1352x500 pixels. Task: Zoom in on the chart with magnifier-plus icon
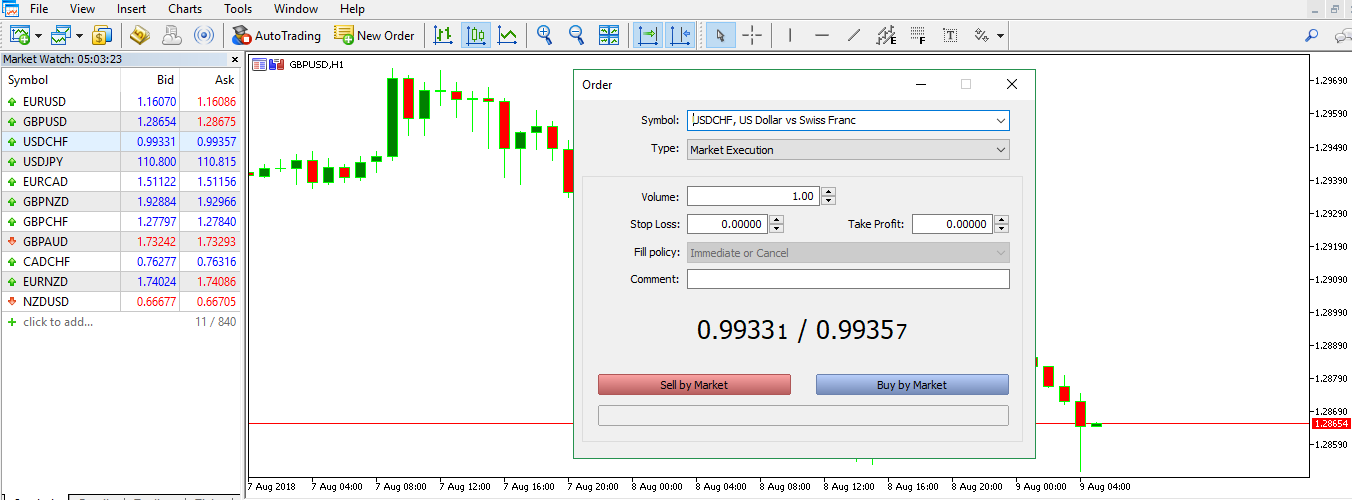pyautogui.click(x=544, y=35)
